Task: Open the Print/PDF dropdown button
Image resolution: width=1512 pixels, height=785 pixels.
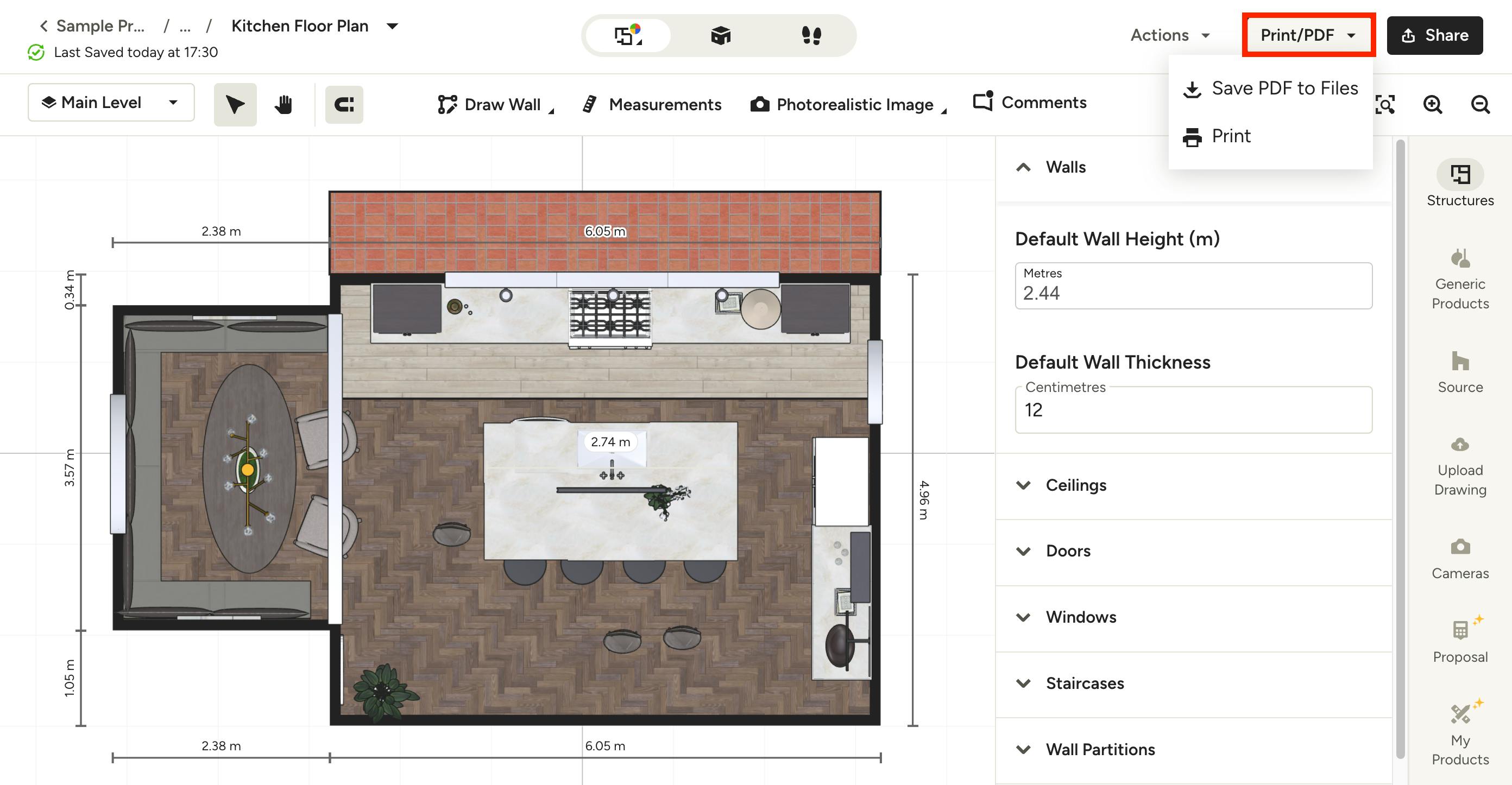Action: 1308,35
